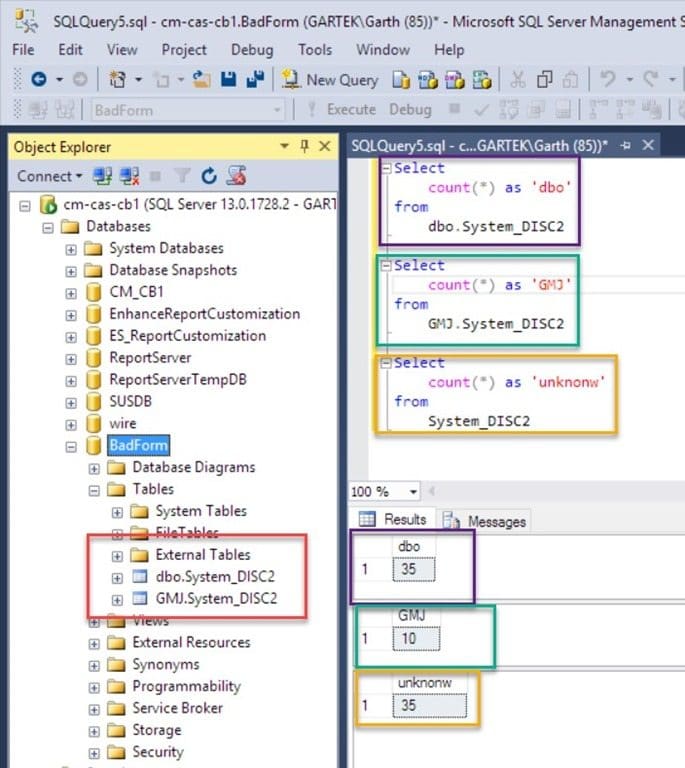Expand the ReportServer database node

(71, 359)
